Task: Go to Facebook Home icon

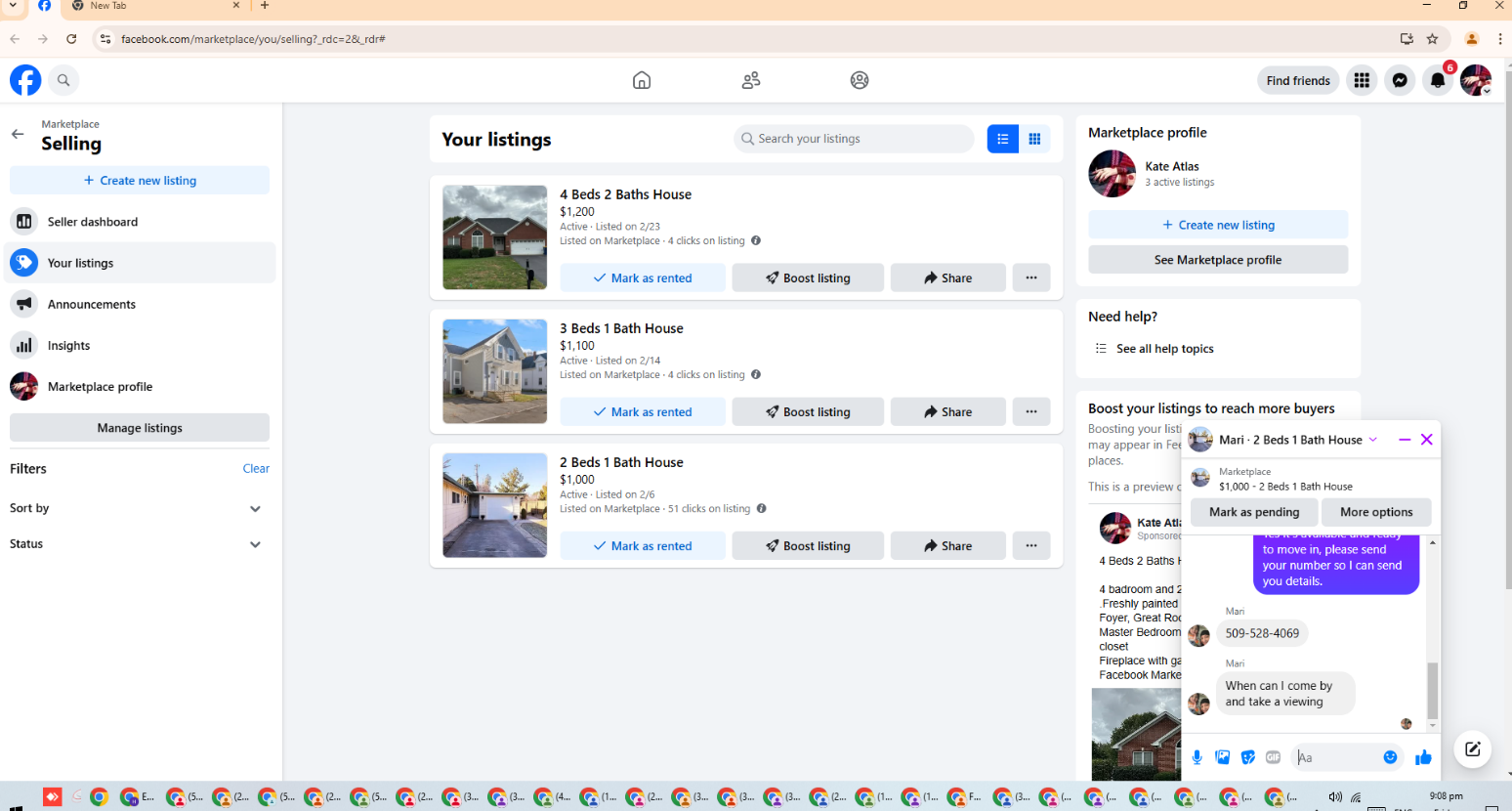Action: point(642,80)
